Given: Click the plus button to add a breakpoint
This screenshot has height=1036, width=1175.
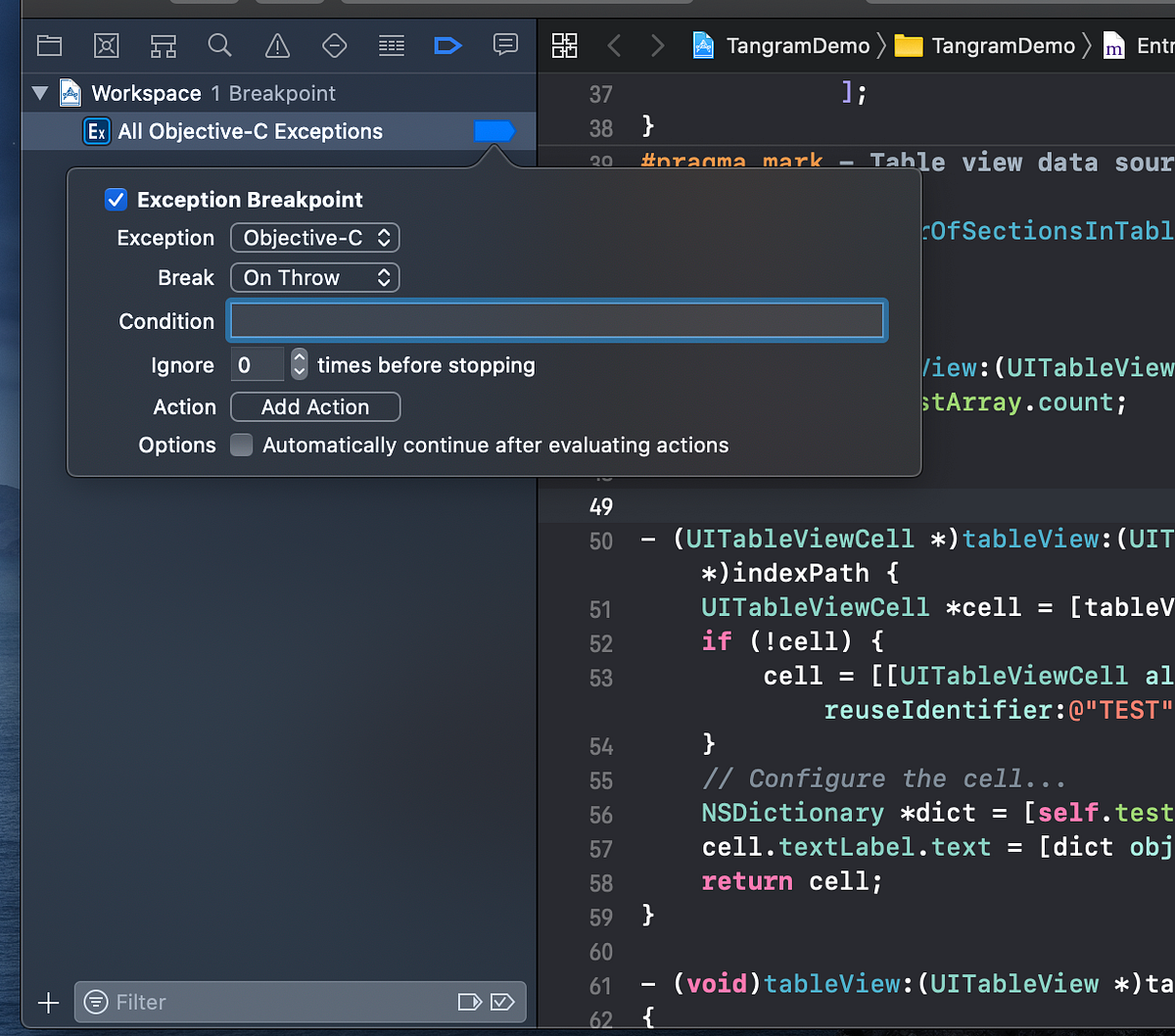Looking at the screenshot, I should (x=47, y=1002).
